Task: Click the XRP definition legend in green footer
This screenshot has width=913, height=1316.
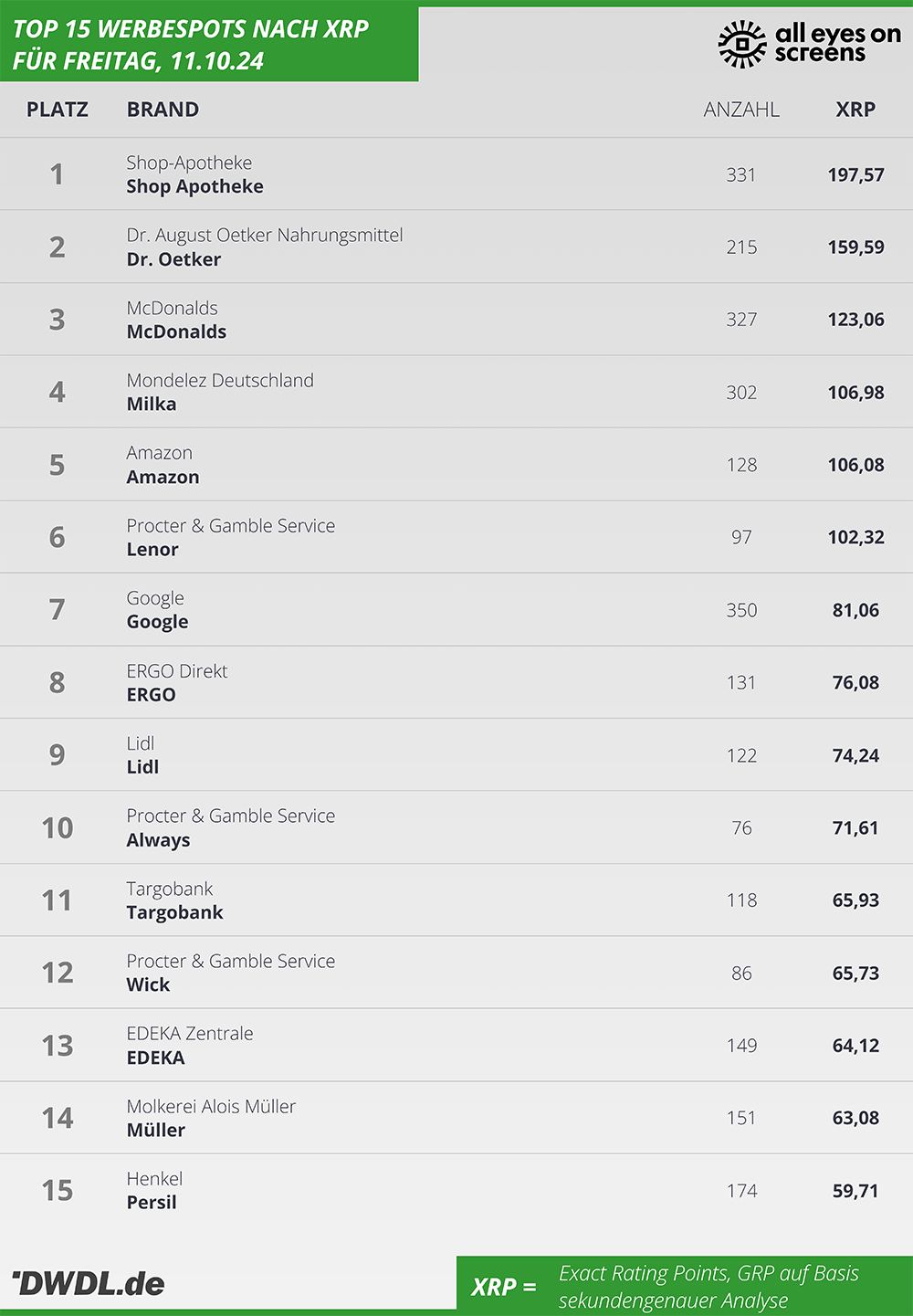Action: pos(685,1286)
